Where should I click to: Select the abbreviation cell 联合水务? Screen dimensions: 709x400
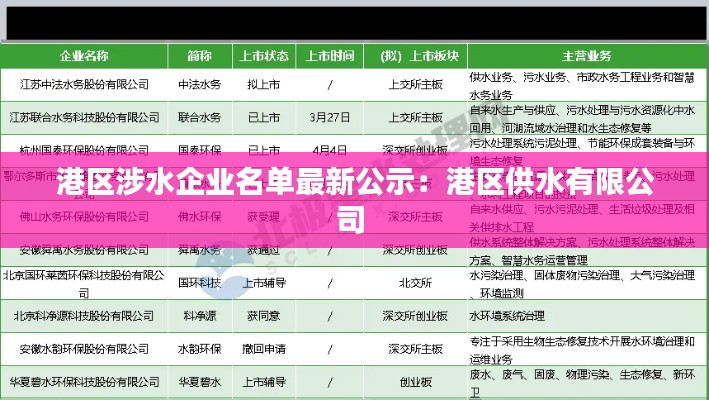point(199,118)
